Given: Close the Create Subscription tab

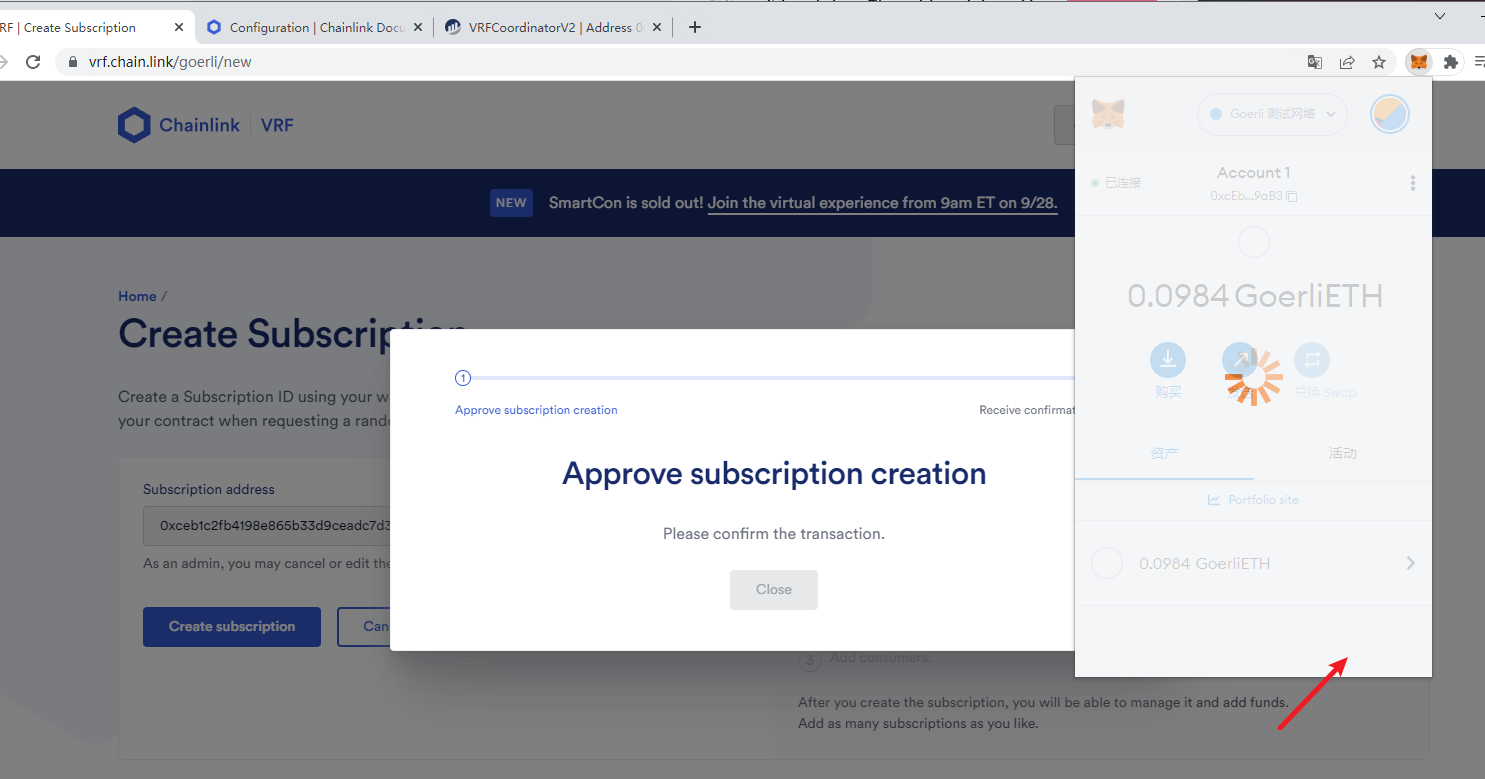Looking at the screenshot, I should pyautogui.click(x=178, y=27).
